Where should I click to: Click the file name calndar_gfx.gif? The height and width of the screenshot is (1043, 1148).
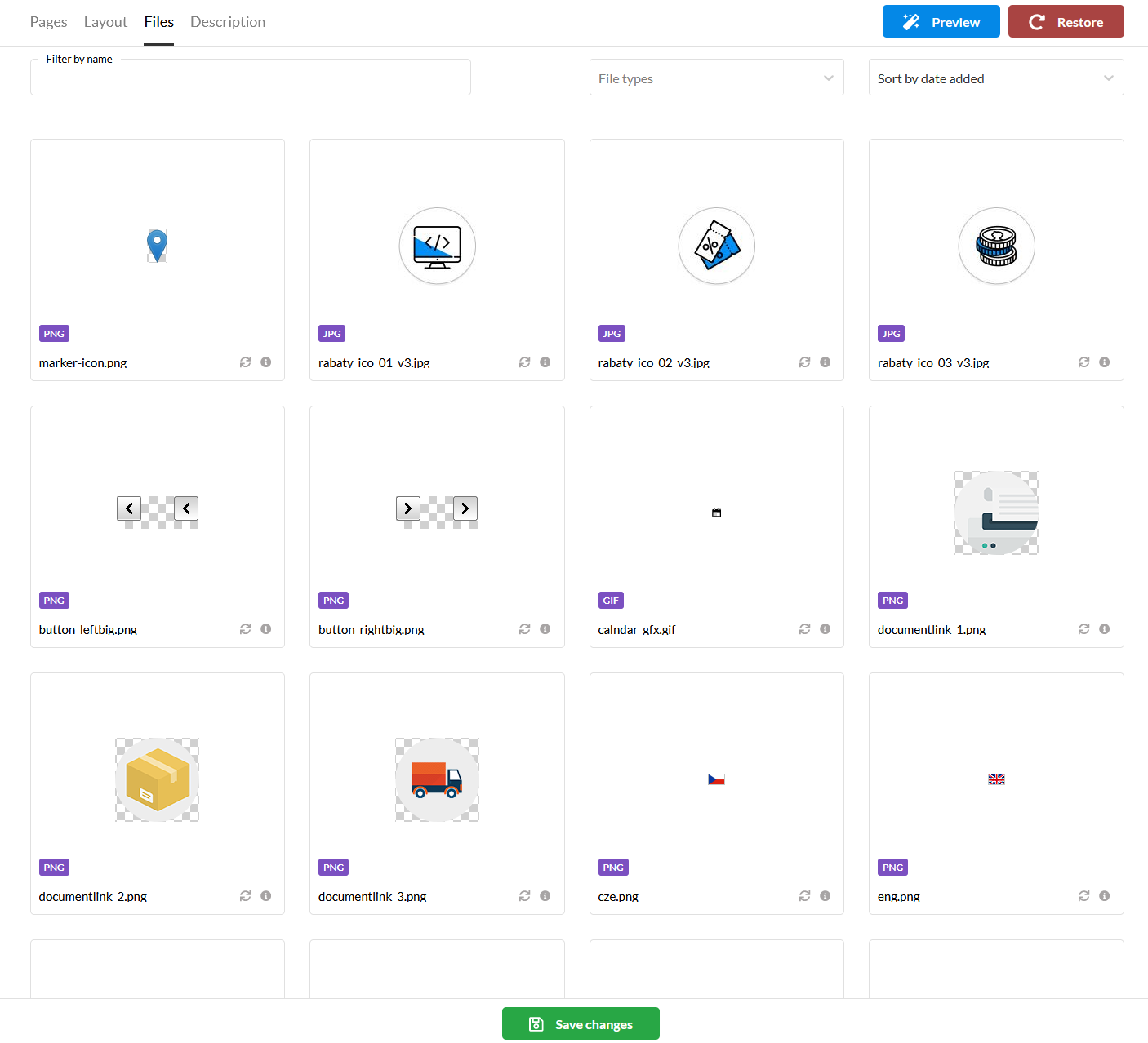(637, 629)
